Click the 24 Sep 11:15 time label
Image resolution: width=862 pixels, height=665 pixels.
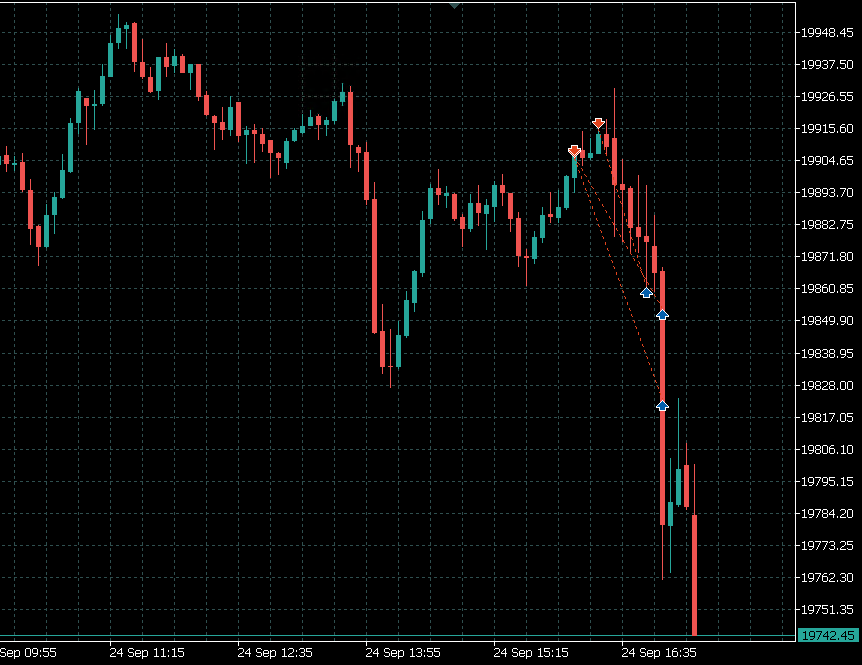147,653
